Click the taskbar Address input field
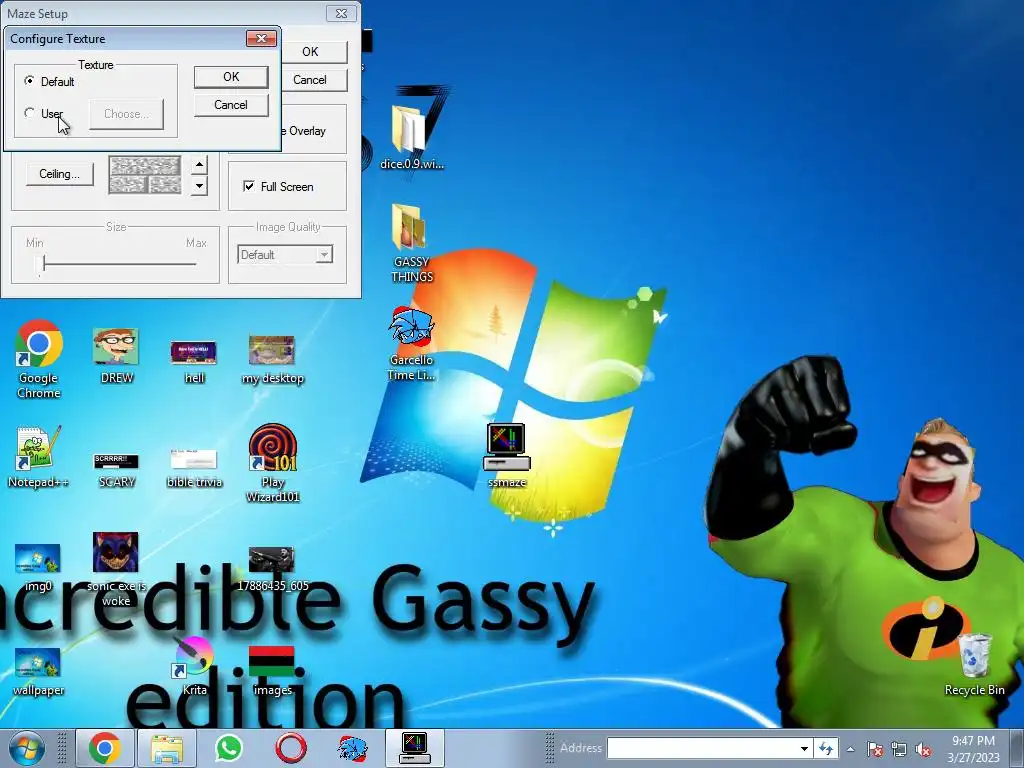Screen dimensions: 1024x768 703,748
